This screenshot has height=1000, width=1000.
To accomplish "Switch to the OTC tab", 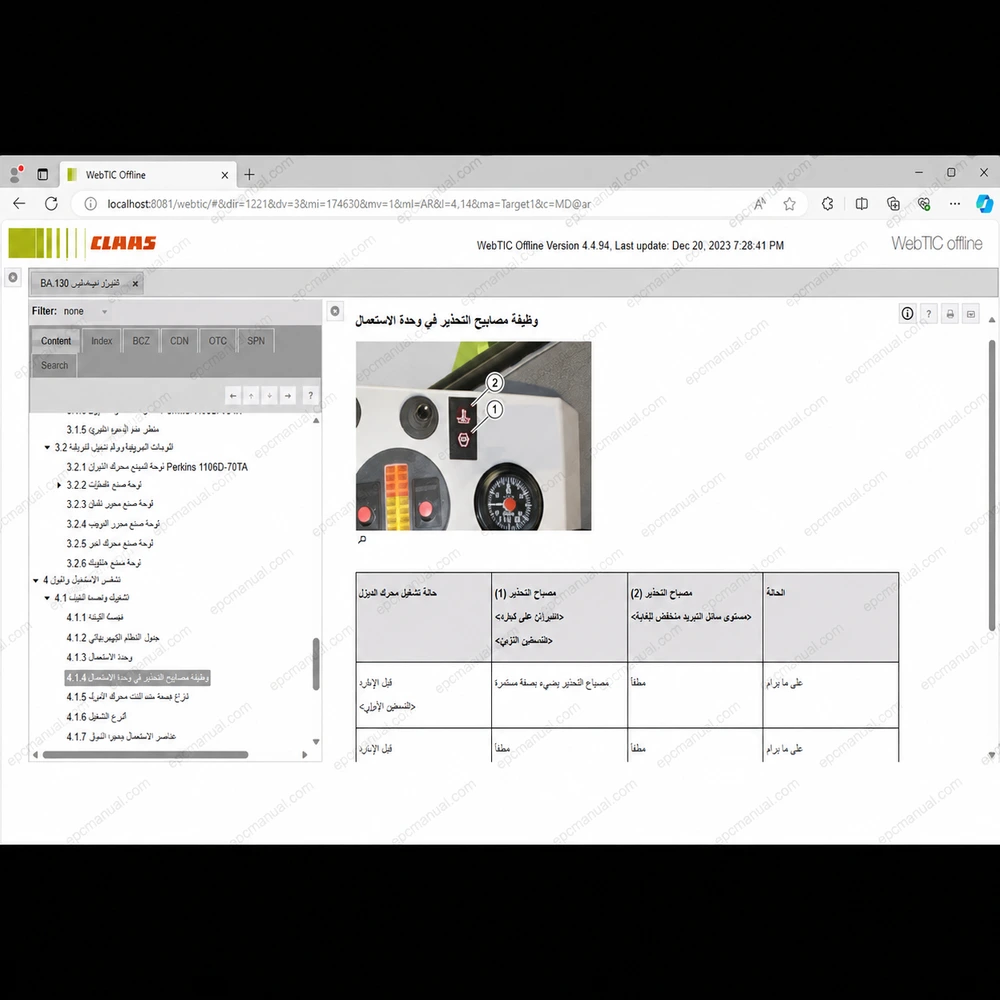I will [217, 341].
